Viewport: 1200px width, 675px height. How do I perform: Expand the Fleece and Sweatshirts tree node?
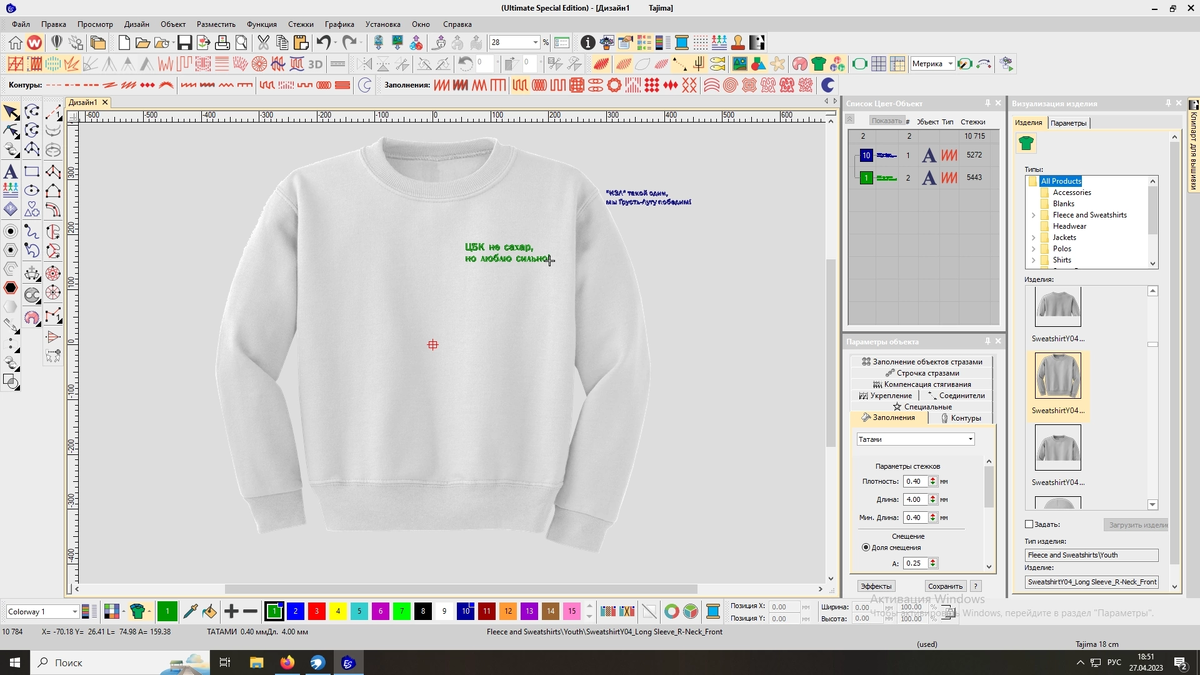click(x=1033, y=215)
